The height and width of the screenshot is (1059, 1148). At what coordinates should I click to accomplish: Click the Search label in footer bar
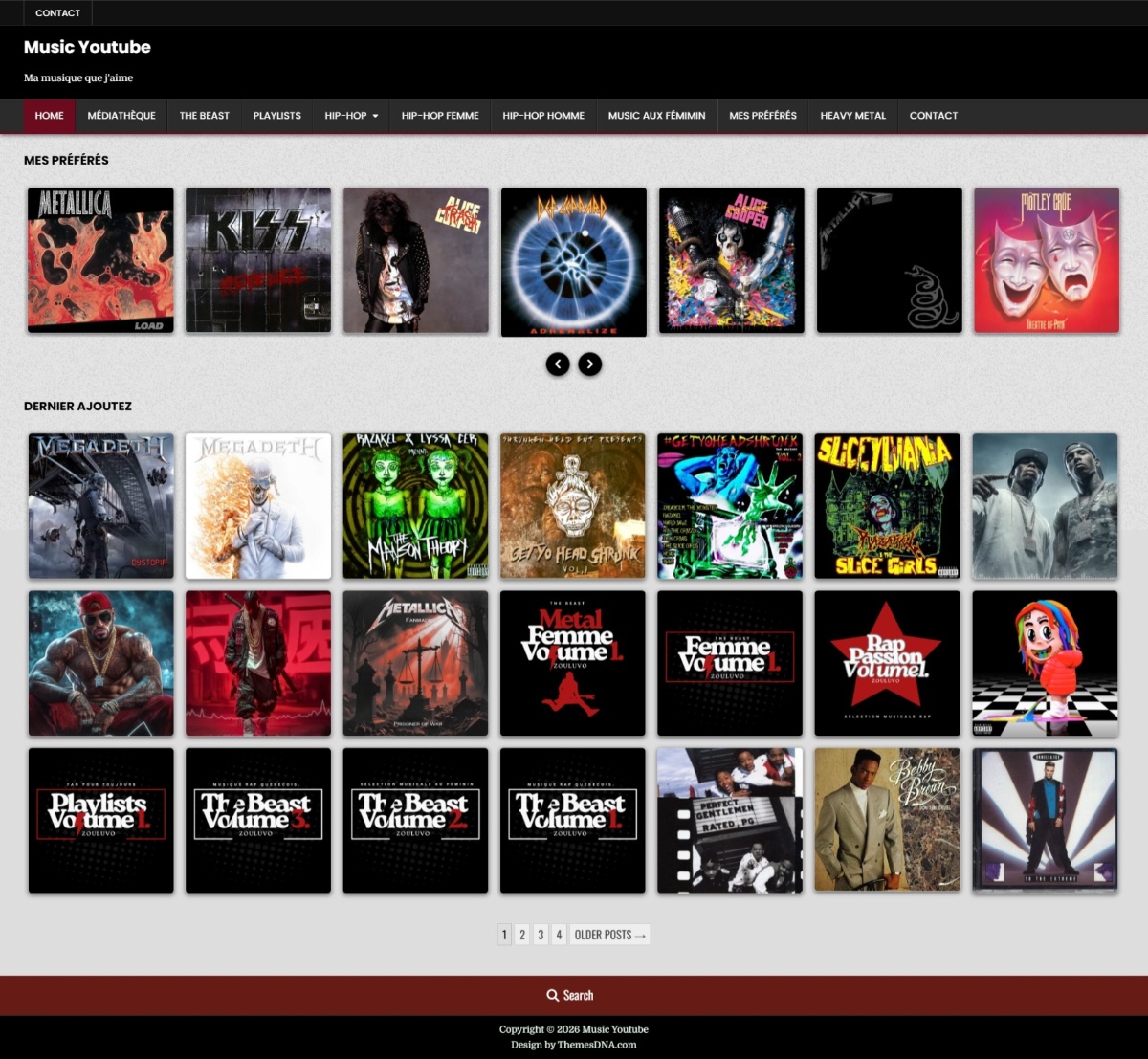(578, 995)
